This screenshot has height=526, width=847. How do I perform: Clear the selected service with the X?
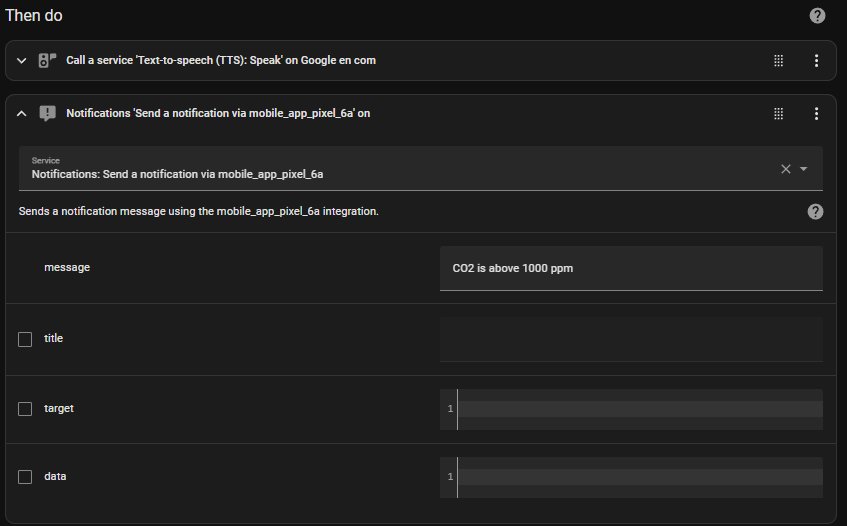point(785,169)
